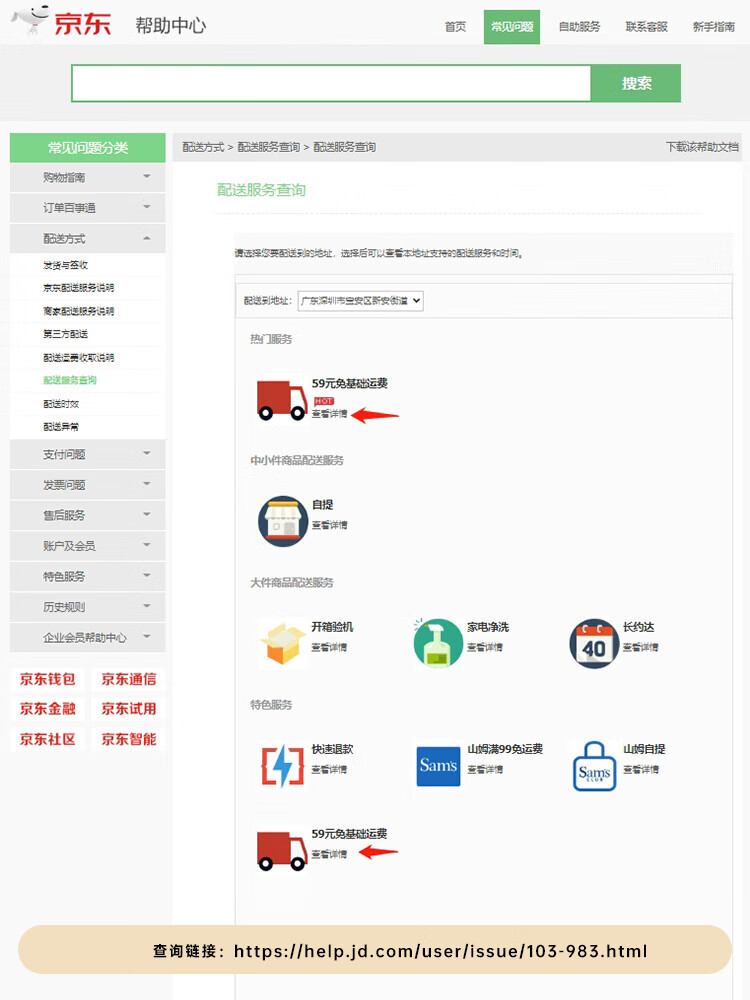Open the 配送到地址 address dropdown
Viewport: 750px width, 1000px height.
360,300
